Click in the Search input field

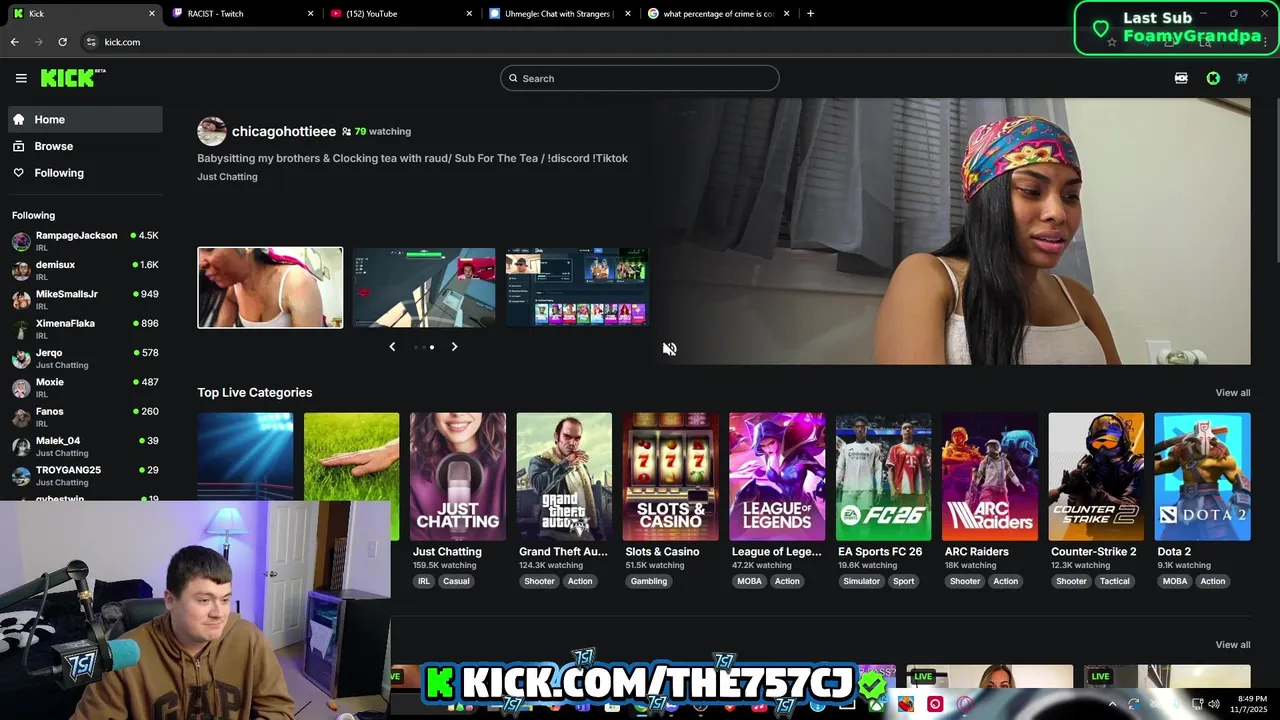[640, 78]
